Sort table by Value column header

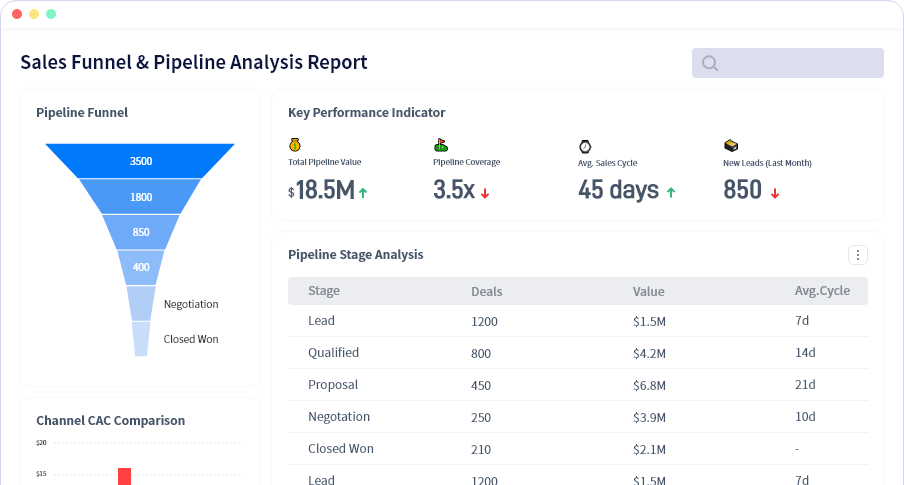648,291
